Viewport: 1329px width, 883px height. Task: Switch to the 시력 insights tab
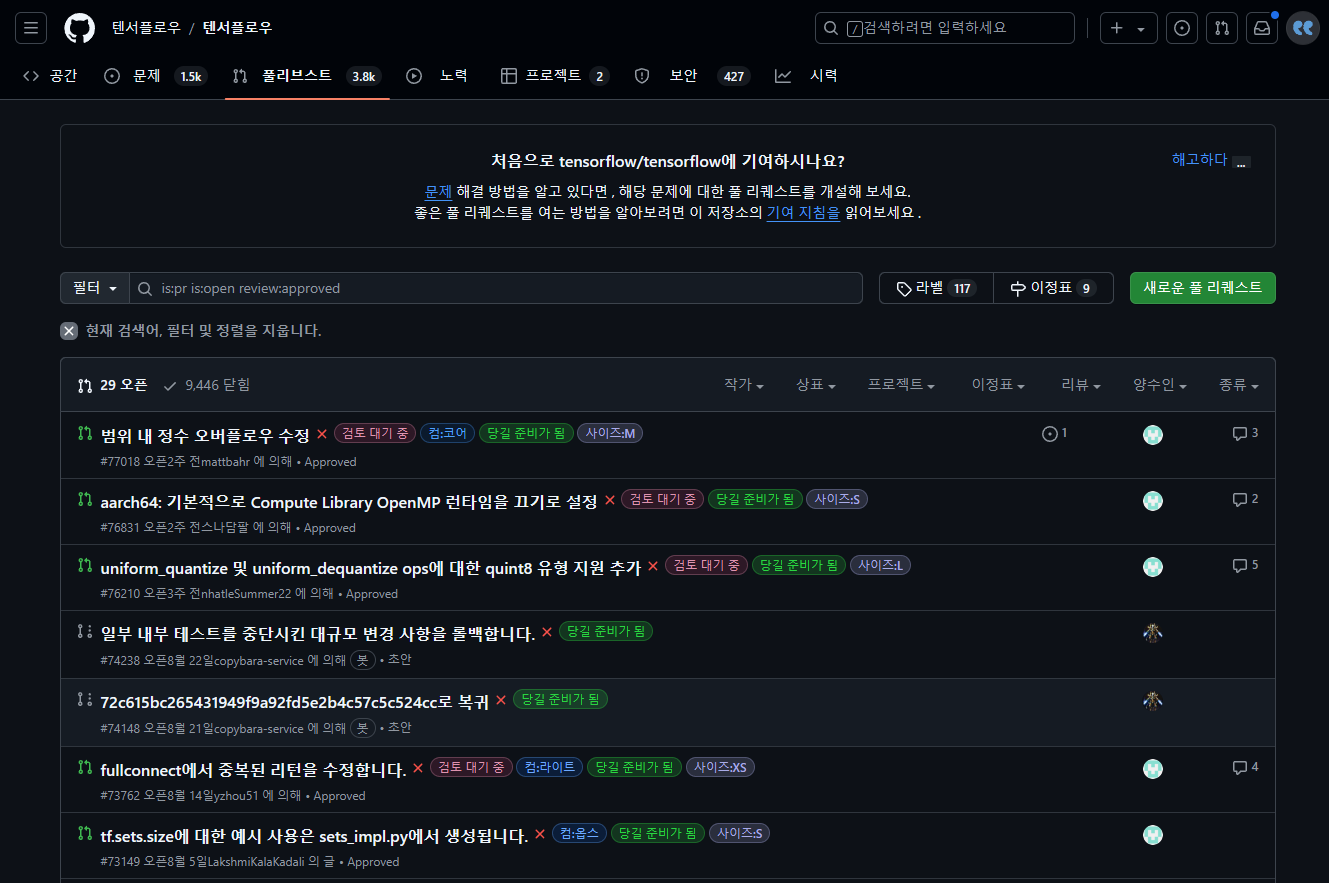[806, 76]
